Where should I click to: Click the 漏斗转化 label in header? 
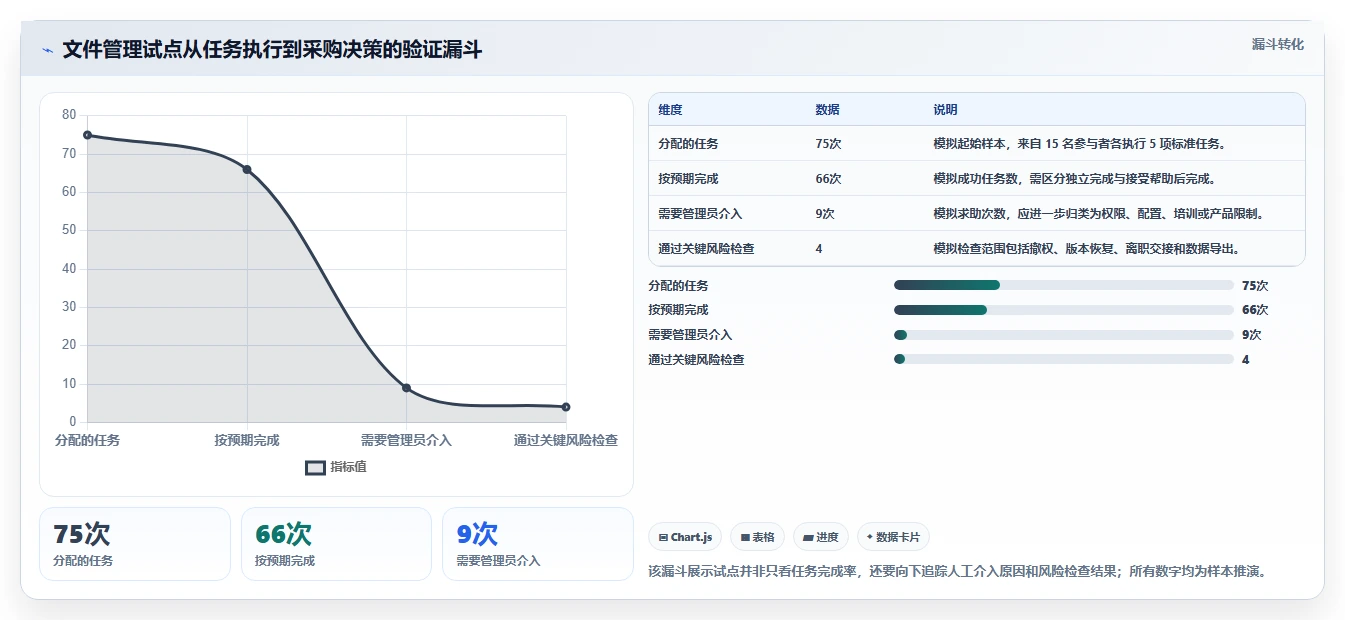(x=1277, y=44)
